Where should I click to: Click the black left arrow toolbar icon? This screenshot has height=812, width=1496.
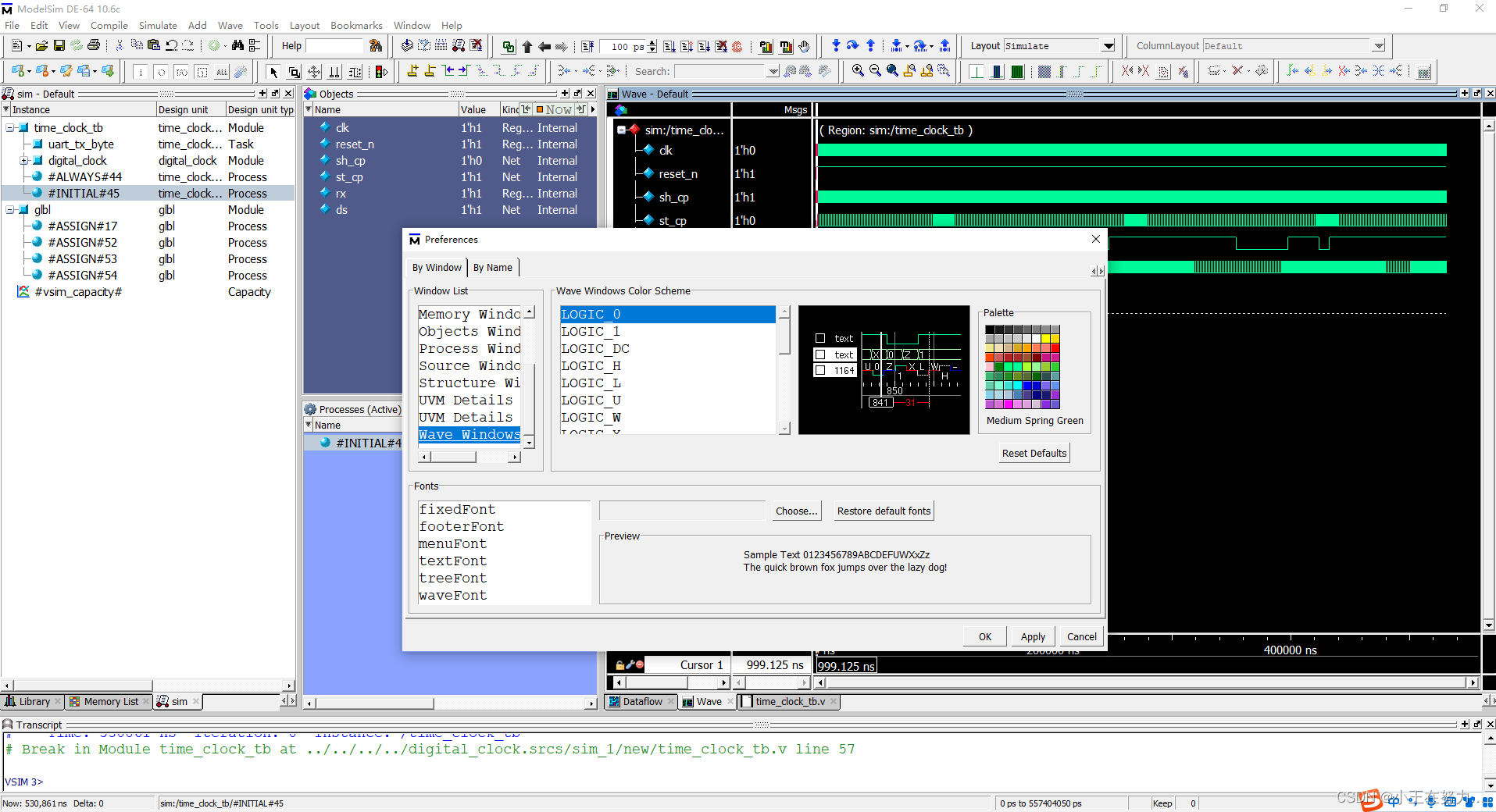[544, 47]
